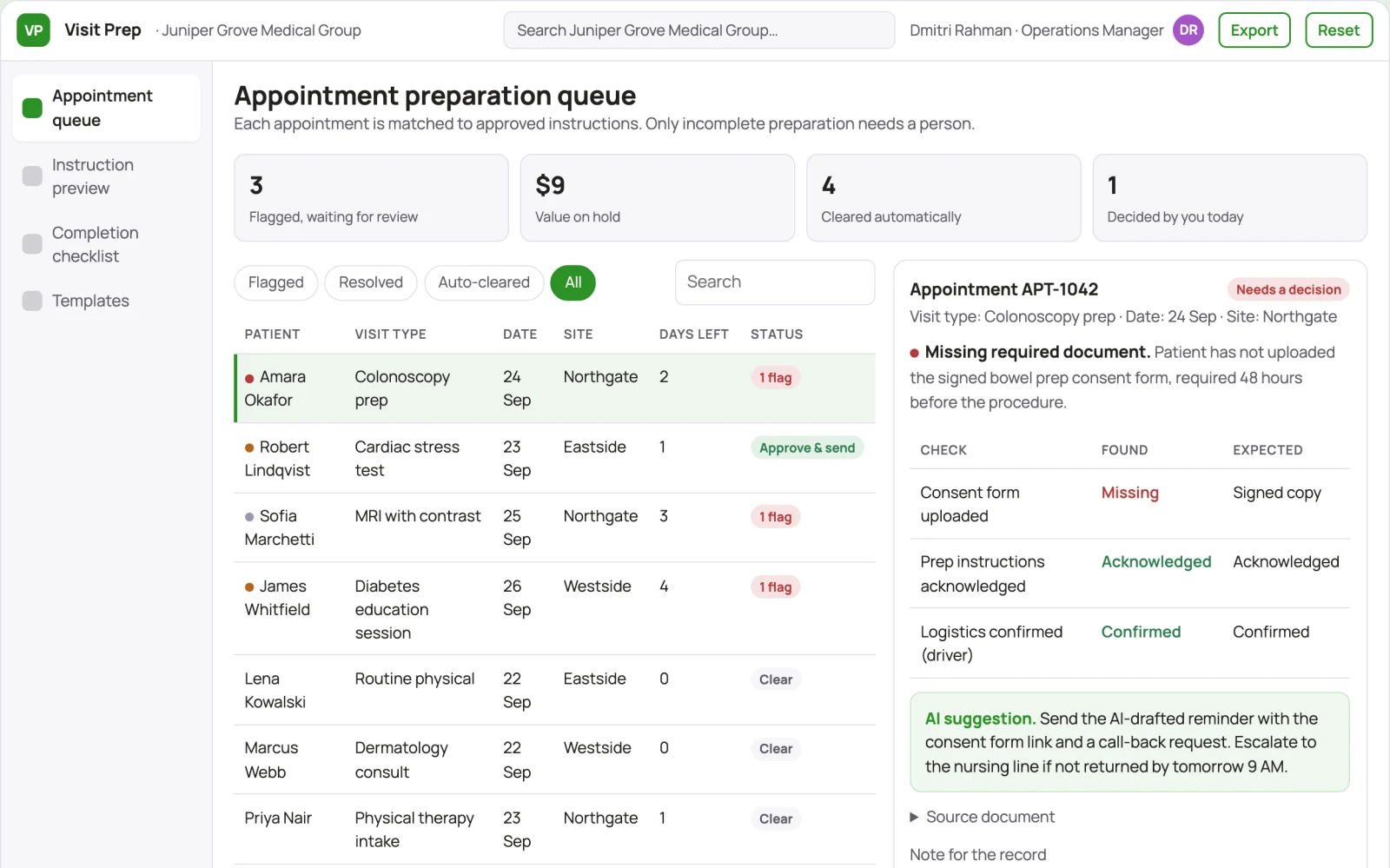This screenshot has height=868, width=1390.
Task: Click Clear status for Marcus Webb
Action: pyautogui.click(x=776, y=749)
